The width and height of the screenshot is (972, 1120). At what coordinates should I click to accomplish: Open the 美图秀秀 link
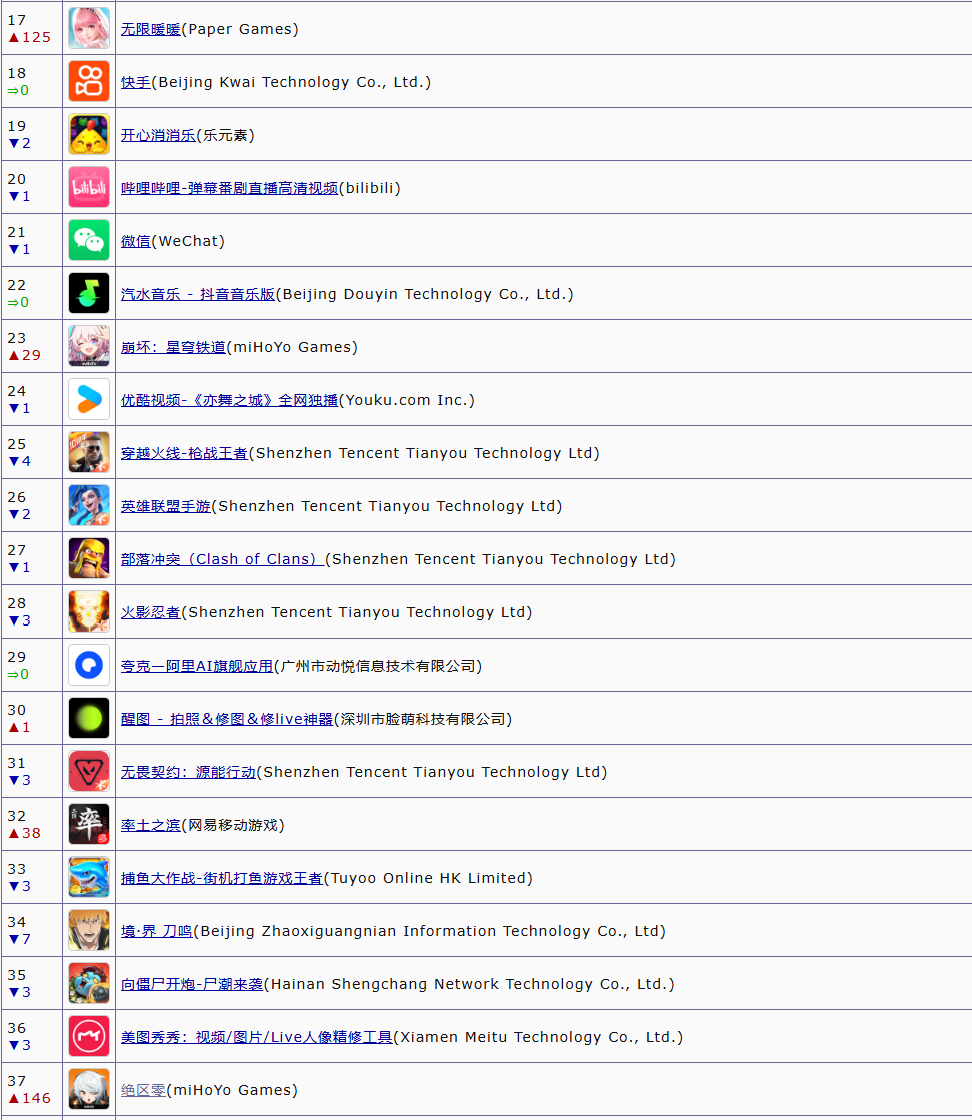point(256,1037)
